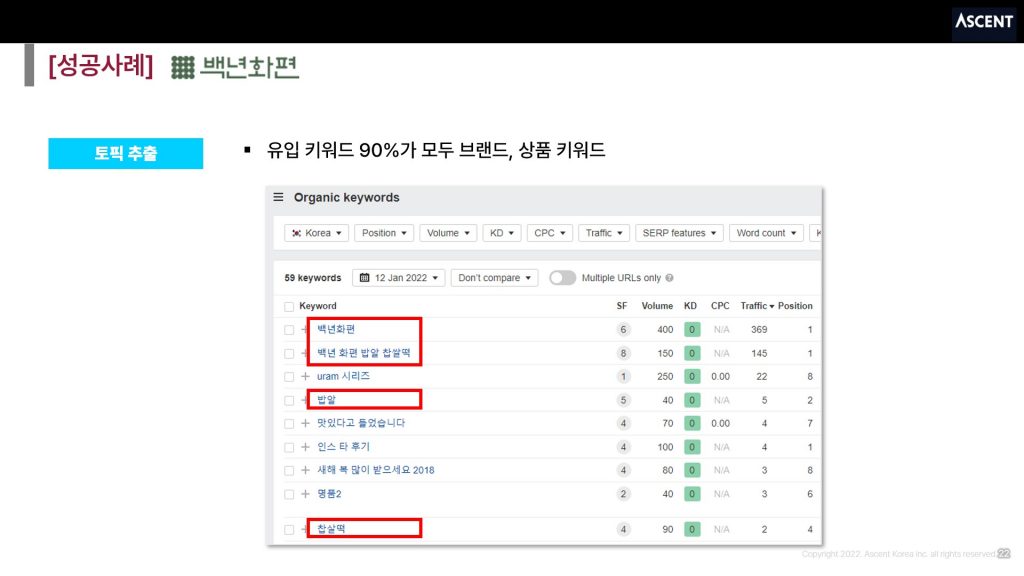This screenshot has width=1024, height=576.
Task: Click the plus icon beside 인스 타 후기
Action: [306, 447]
